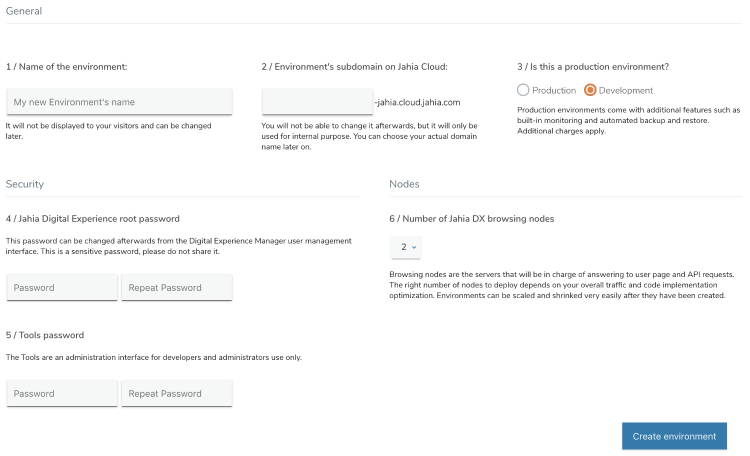750x456 pixels.
Task: Click the Security section heading
Action: pos(25,184)
